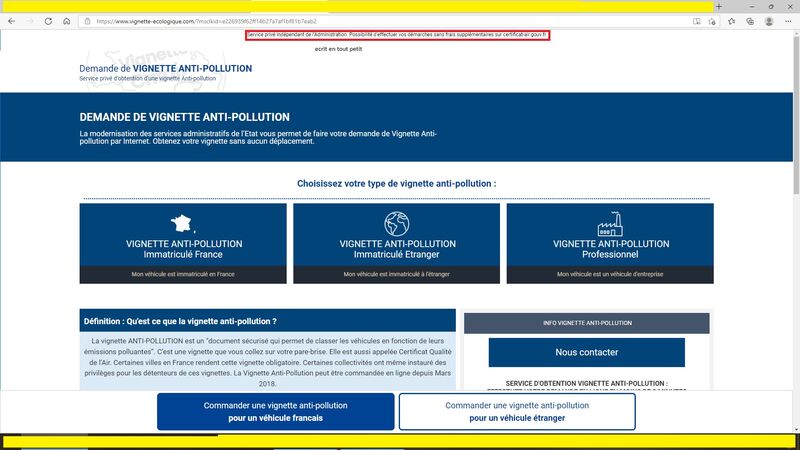Image resolution: width=800 pixels, height=450 pixels.
Task: Click the blue banner DEMANDE DE VIGNETTE title
Action: 185,117
